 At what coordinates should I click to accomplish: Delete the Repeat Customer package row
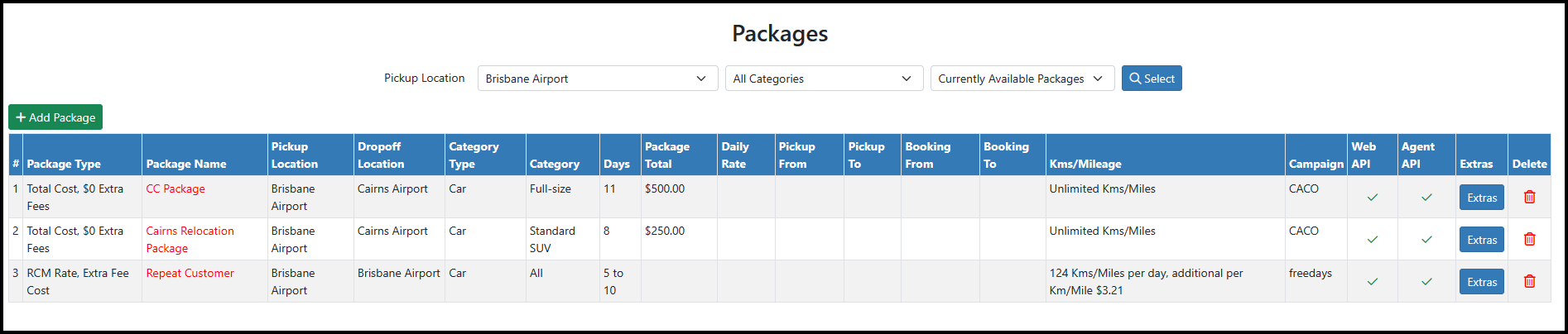coord(1529,281)
